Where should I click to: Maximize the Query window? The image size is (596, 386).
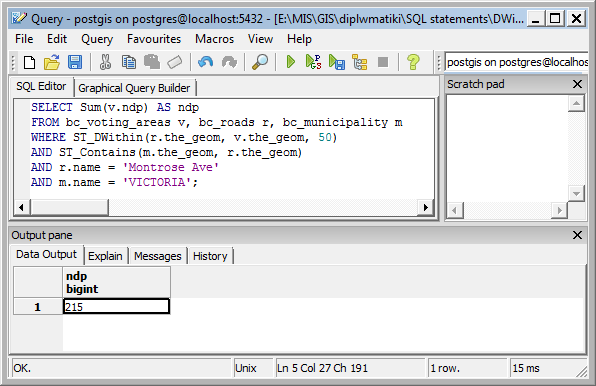click(x=555, y=19)
